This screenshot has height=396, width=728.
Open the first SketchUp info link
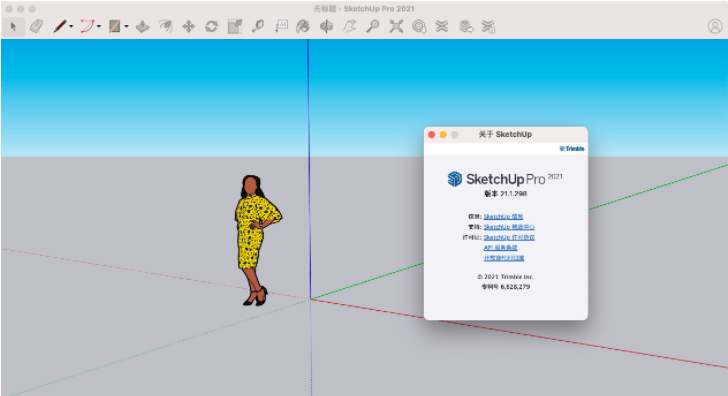click(x=503, y=217)
